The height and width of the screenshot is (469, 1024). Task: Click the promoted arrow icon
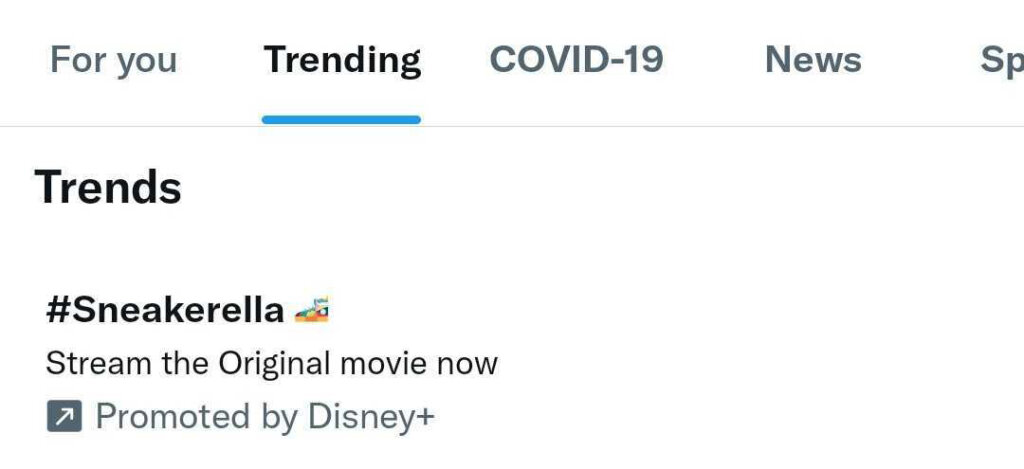click(63, 416)
